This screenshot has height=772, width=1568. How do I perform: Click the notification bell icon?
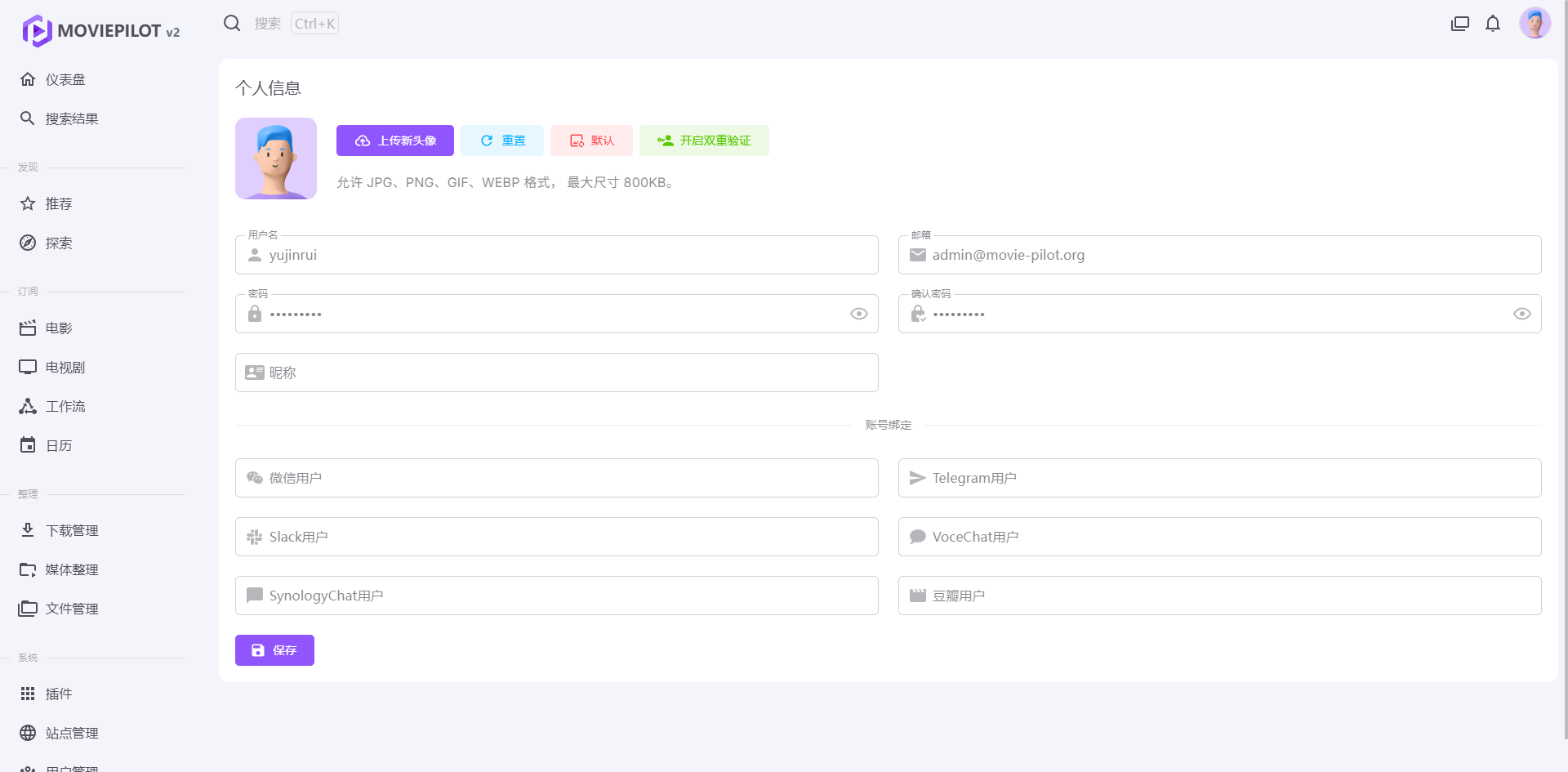coord(1493,24)
